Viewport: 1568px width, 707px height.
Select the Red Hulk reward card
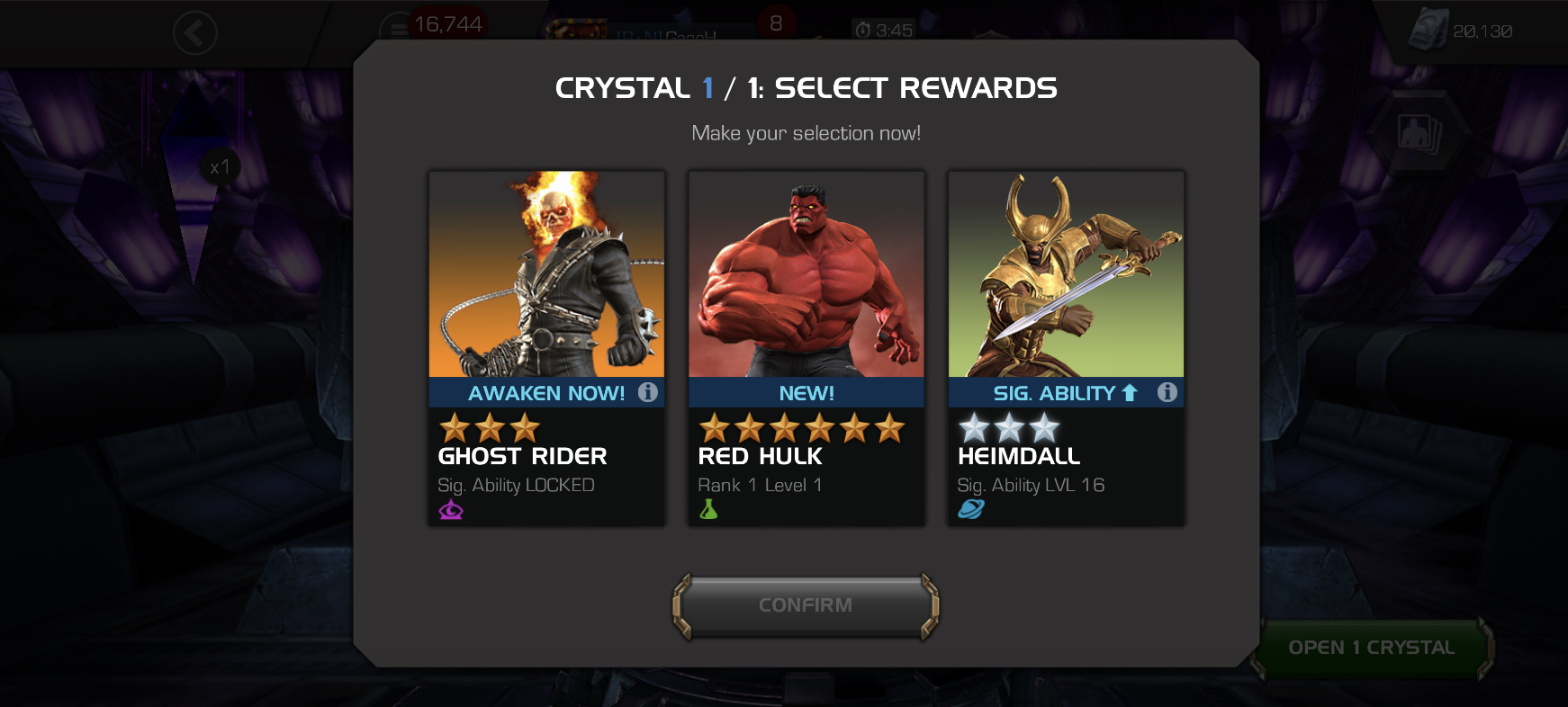[807, 349]
